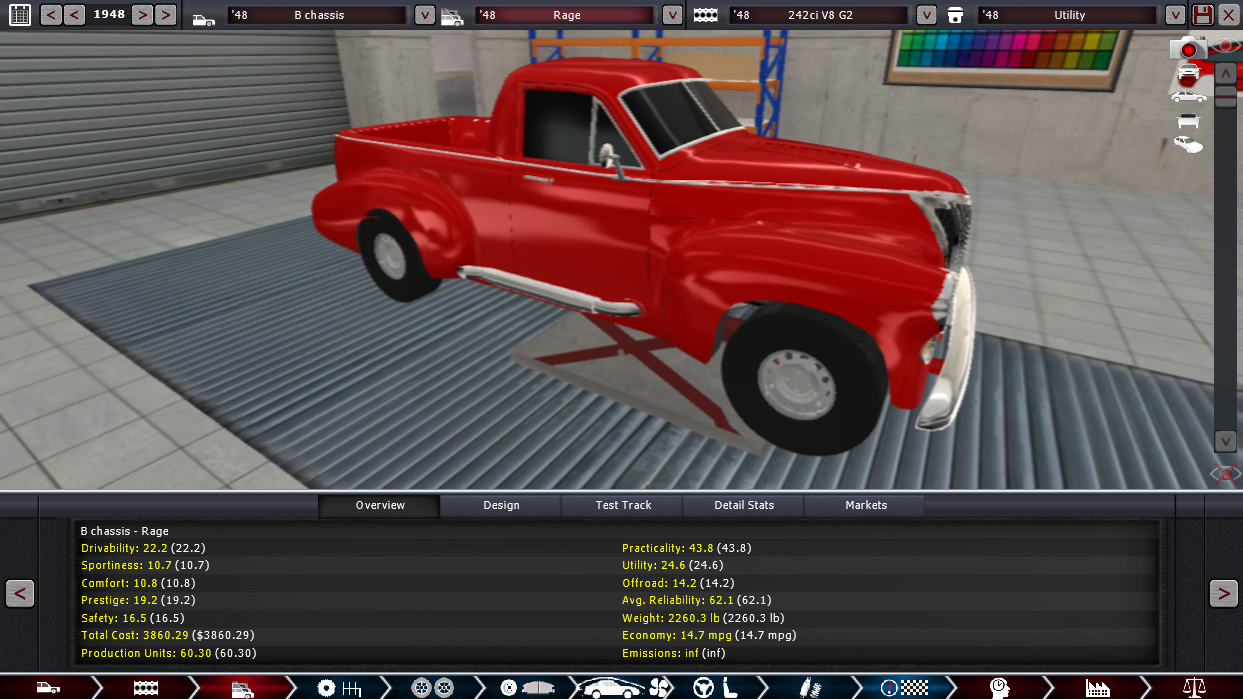Click the next page arrow at bottom right
Image resolution: width=1243 pixels, height=699 pixels.
pos(1223,593)
